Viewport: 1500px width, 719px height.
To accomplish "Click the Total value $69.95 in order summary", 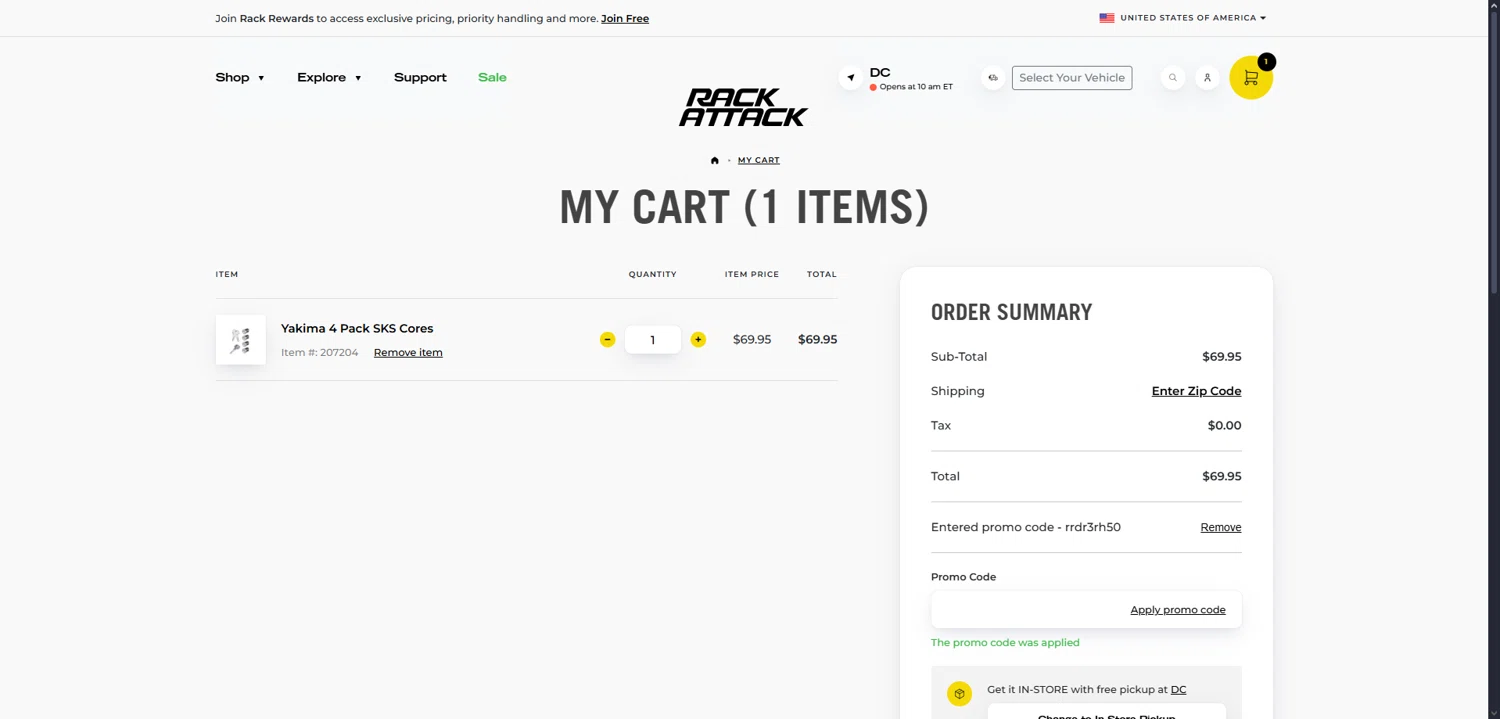I will (1222, 476).
